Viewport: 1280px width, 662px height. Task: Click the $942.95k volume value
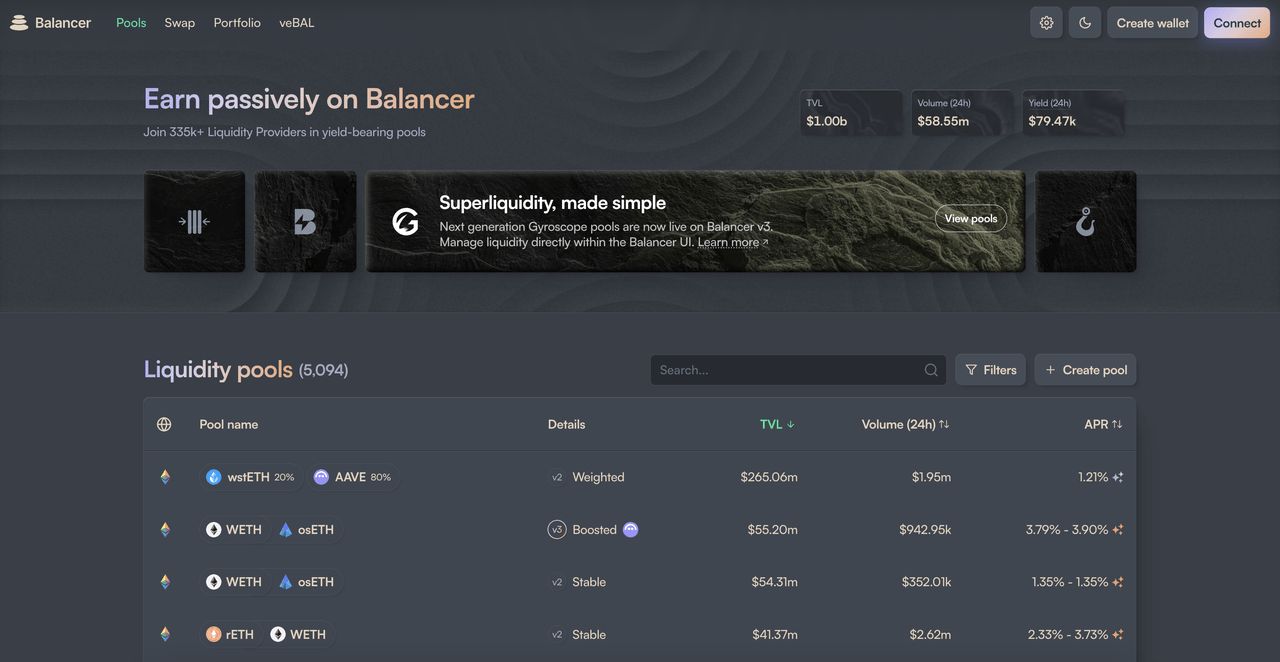click(x=925, y=530)
